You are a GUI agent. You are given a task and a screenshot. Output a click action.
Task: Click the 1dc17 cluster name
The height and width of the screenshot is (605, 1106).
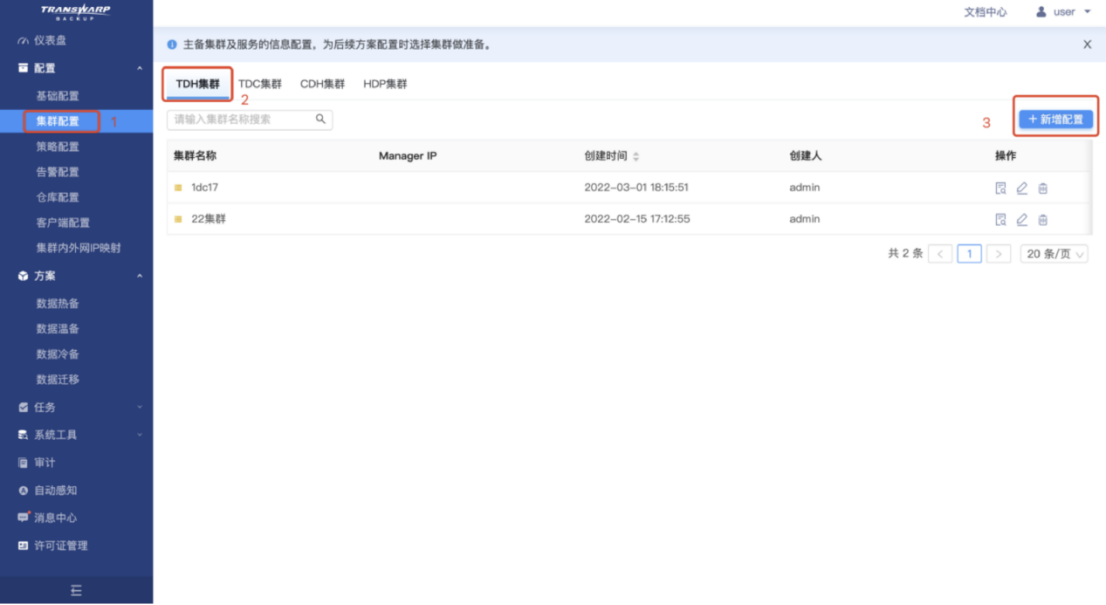pyautogui.click(x=205, y=188)
